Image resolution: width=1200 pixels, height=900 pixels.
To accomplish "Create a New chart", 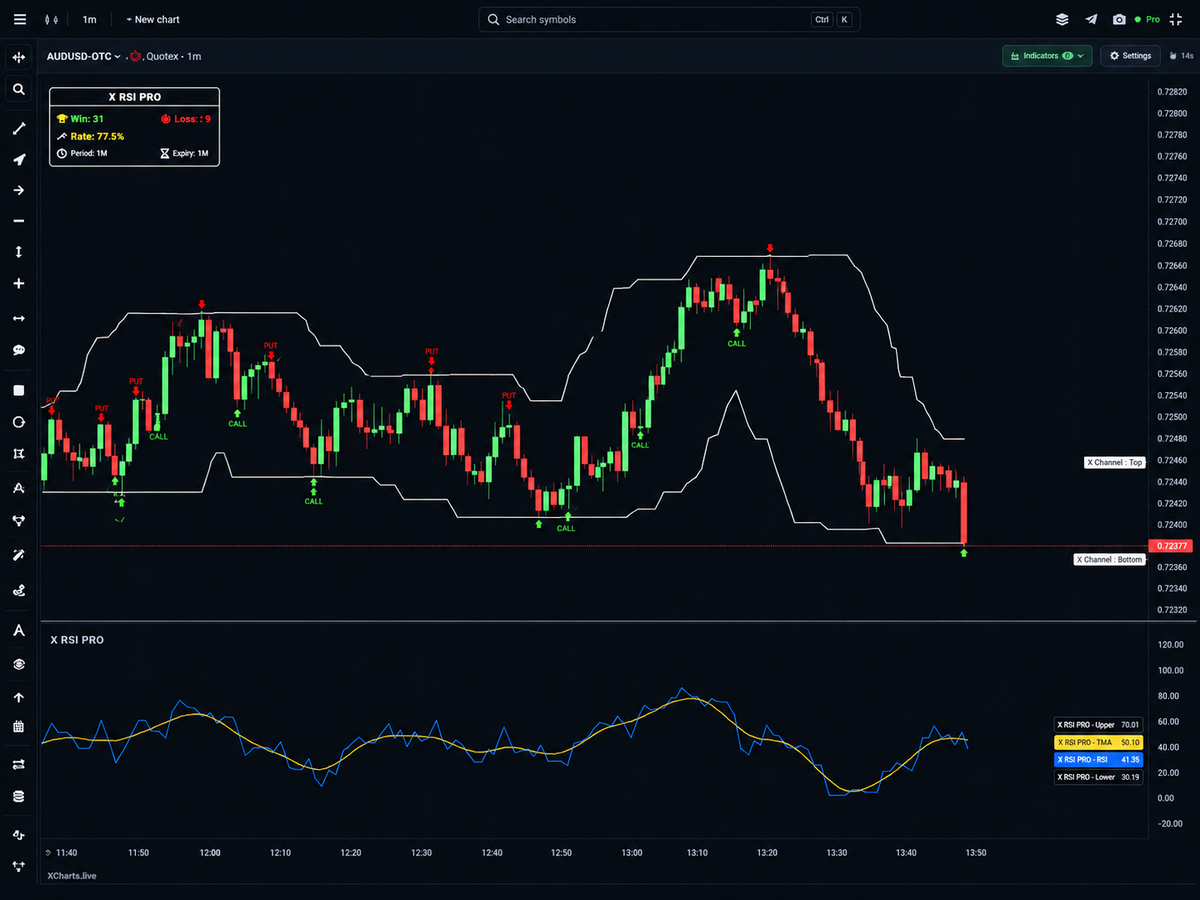I will (154, 20).
